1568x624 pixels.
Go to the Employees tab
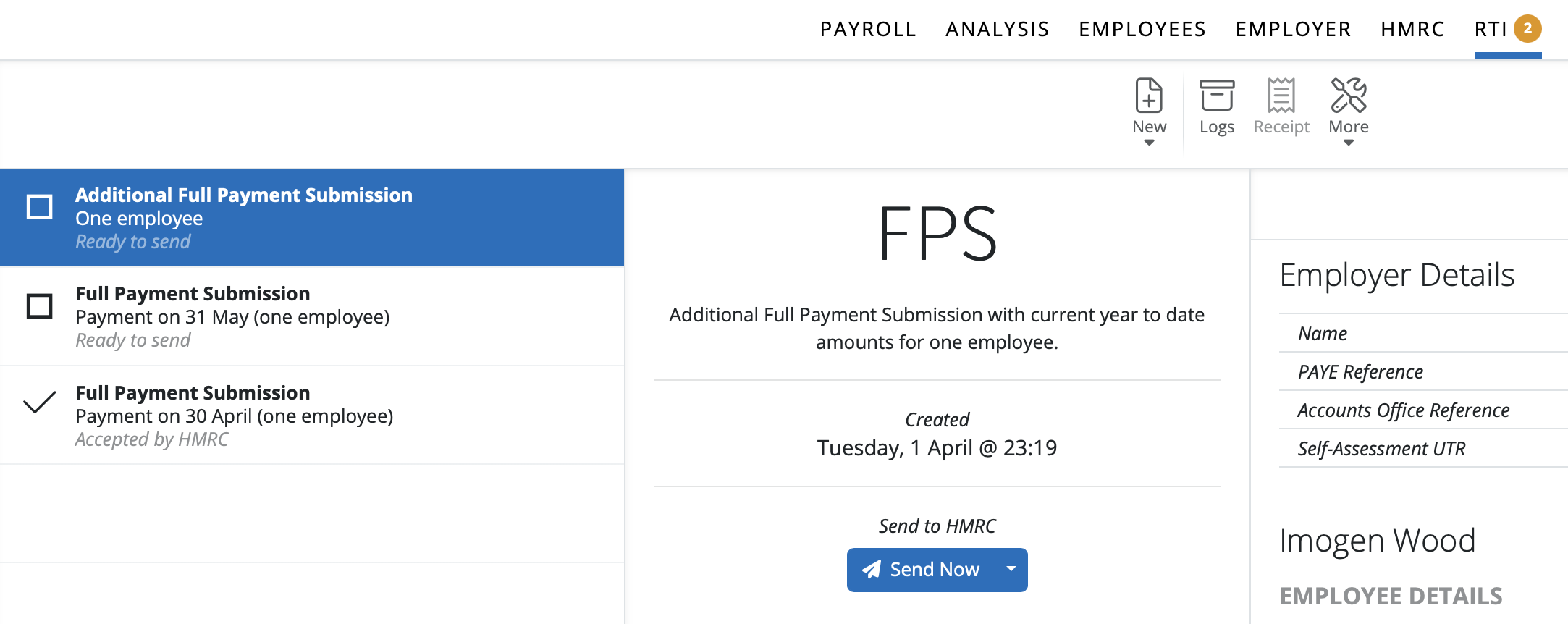pyautogui.click(x=1142, y=29)
